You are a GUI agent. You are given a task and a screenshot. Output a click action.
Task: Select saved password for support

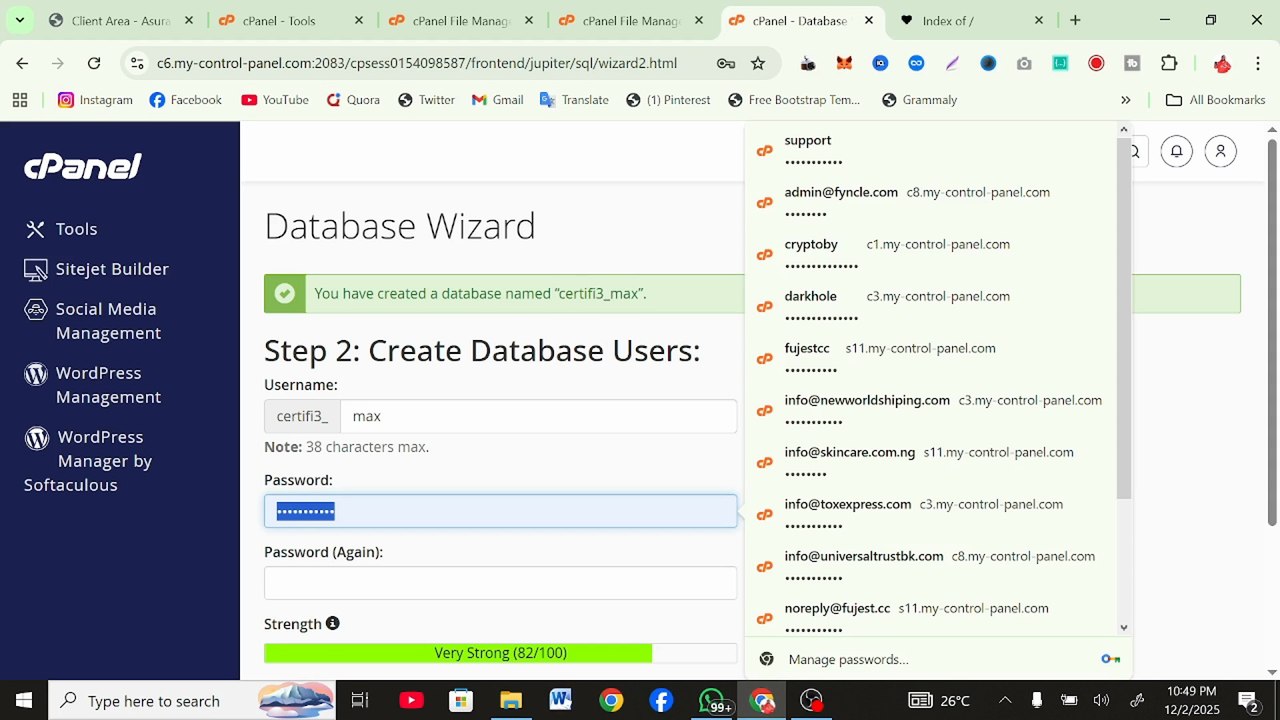[x=932, y=150]
